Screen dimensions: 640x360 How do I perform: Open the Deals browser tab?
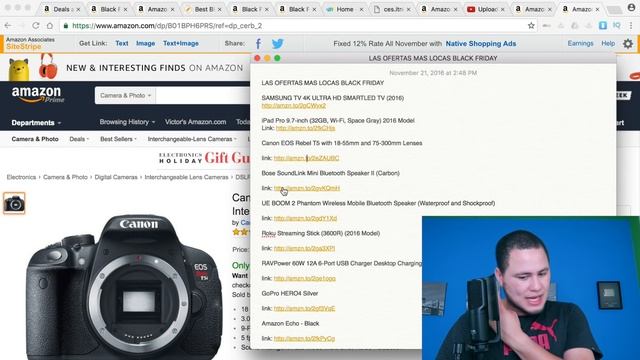pyautogui.click(x=61, y=9)
